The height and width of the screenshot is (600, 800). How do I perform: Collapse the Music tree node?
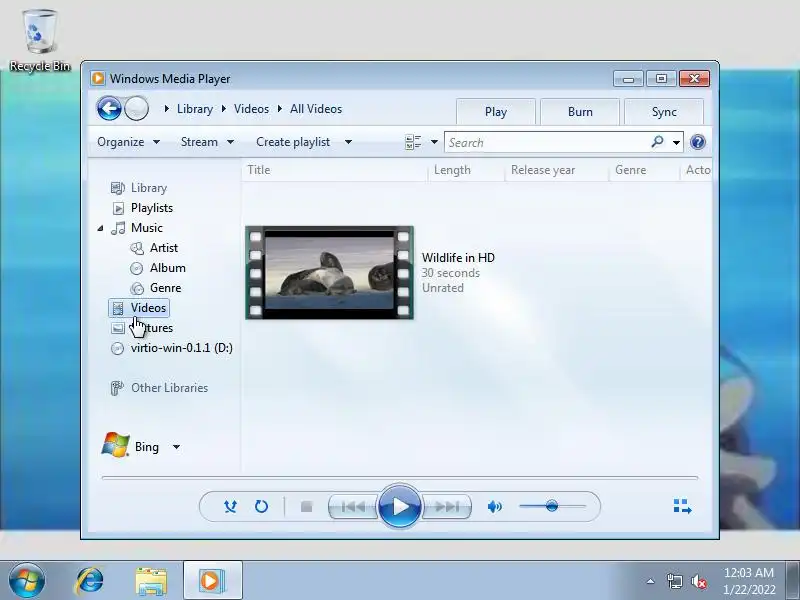click(x=101, y=228)
